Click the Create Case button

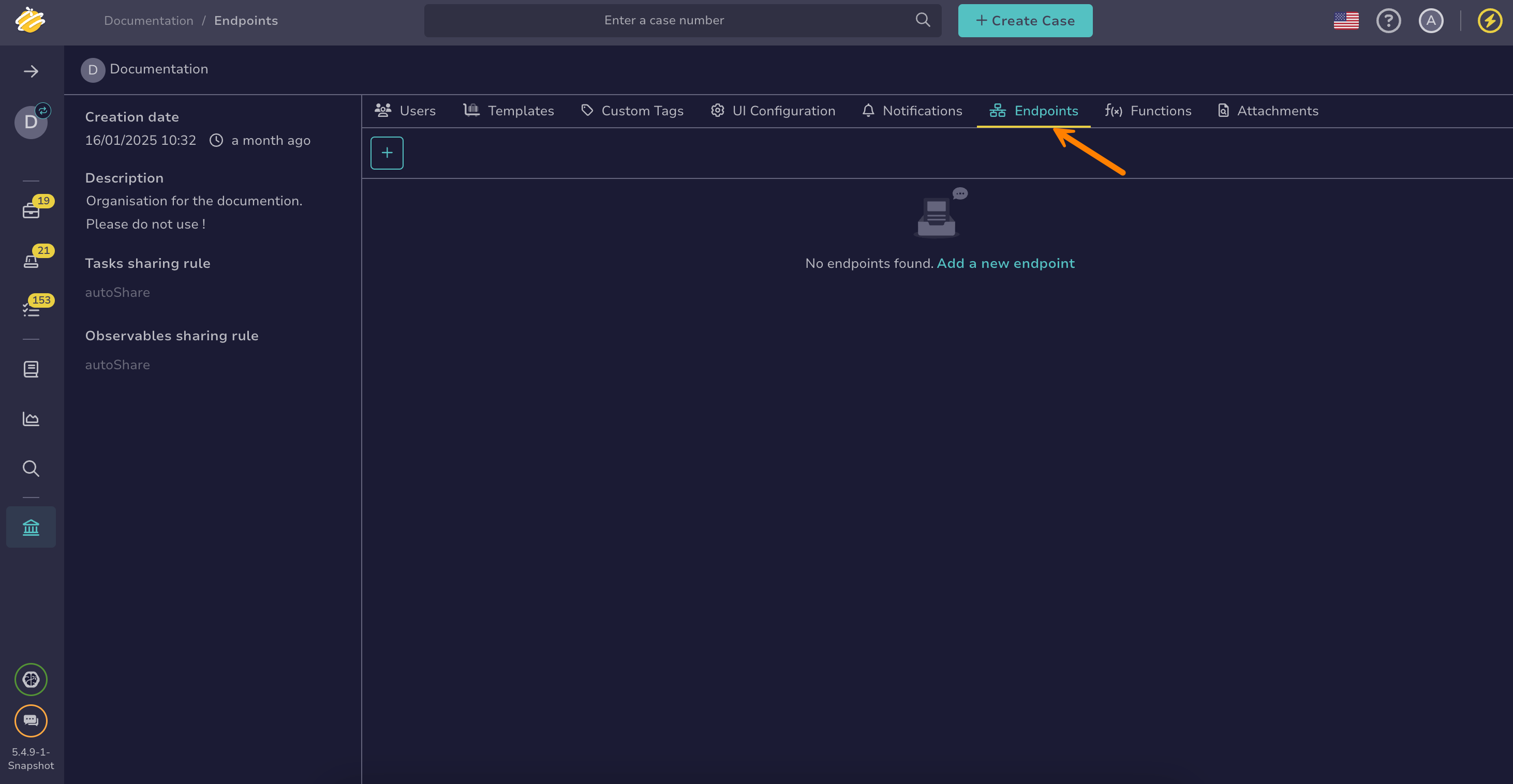click(x=1025, y=21)
